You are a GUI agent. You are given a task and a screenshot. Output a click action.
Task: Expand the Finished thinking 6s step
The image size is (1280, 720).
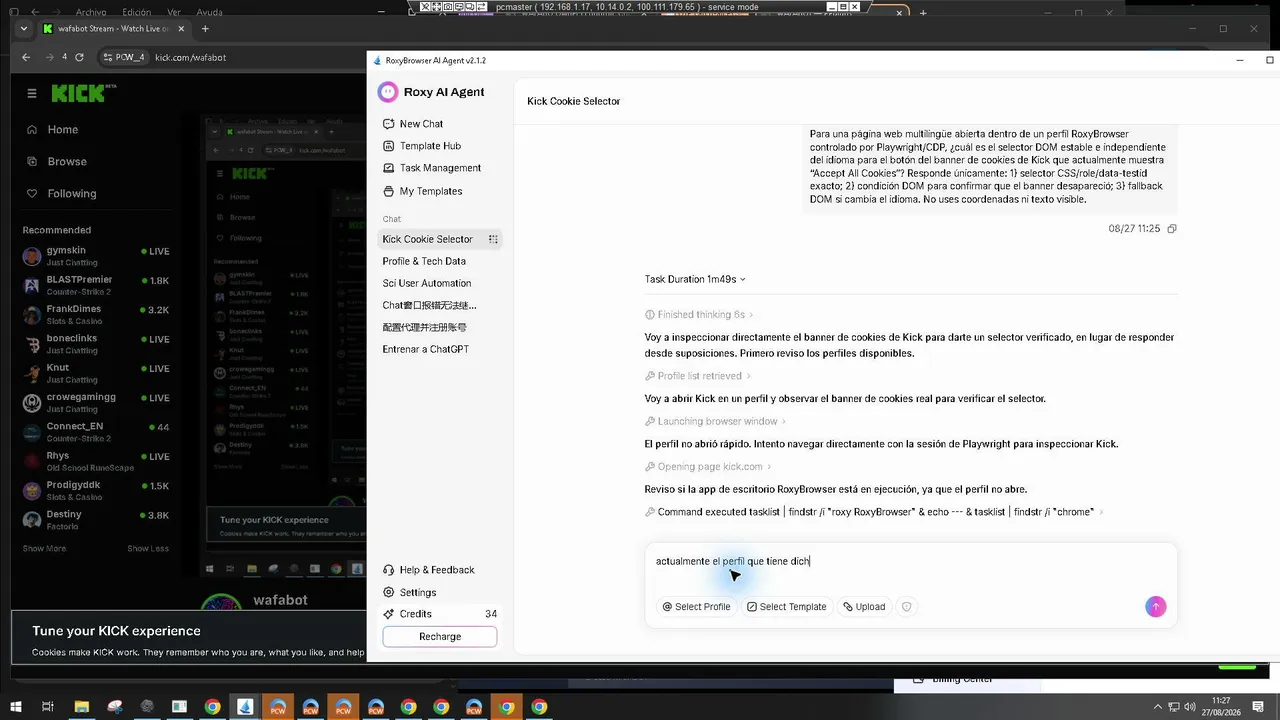point(699,315)
